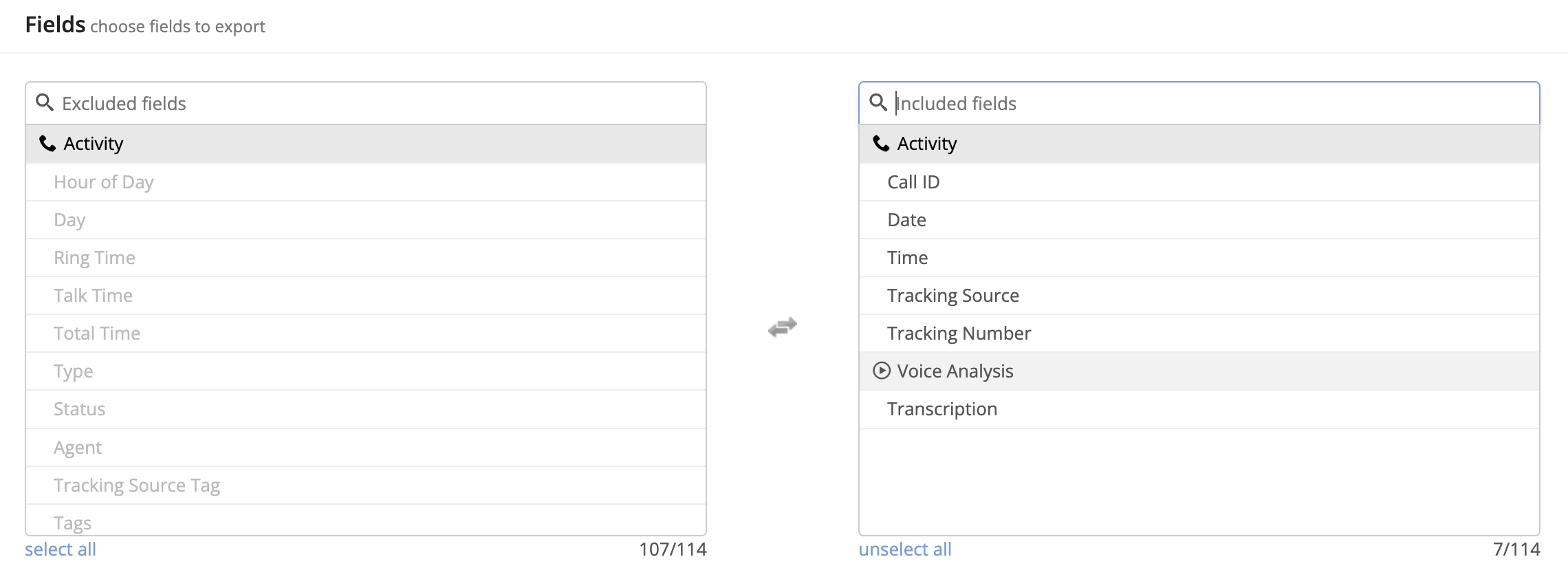Focus the Excluded fields search box

(x=378, y=103)
